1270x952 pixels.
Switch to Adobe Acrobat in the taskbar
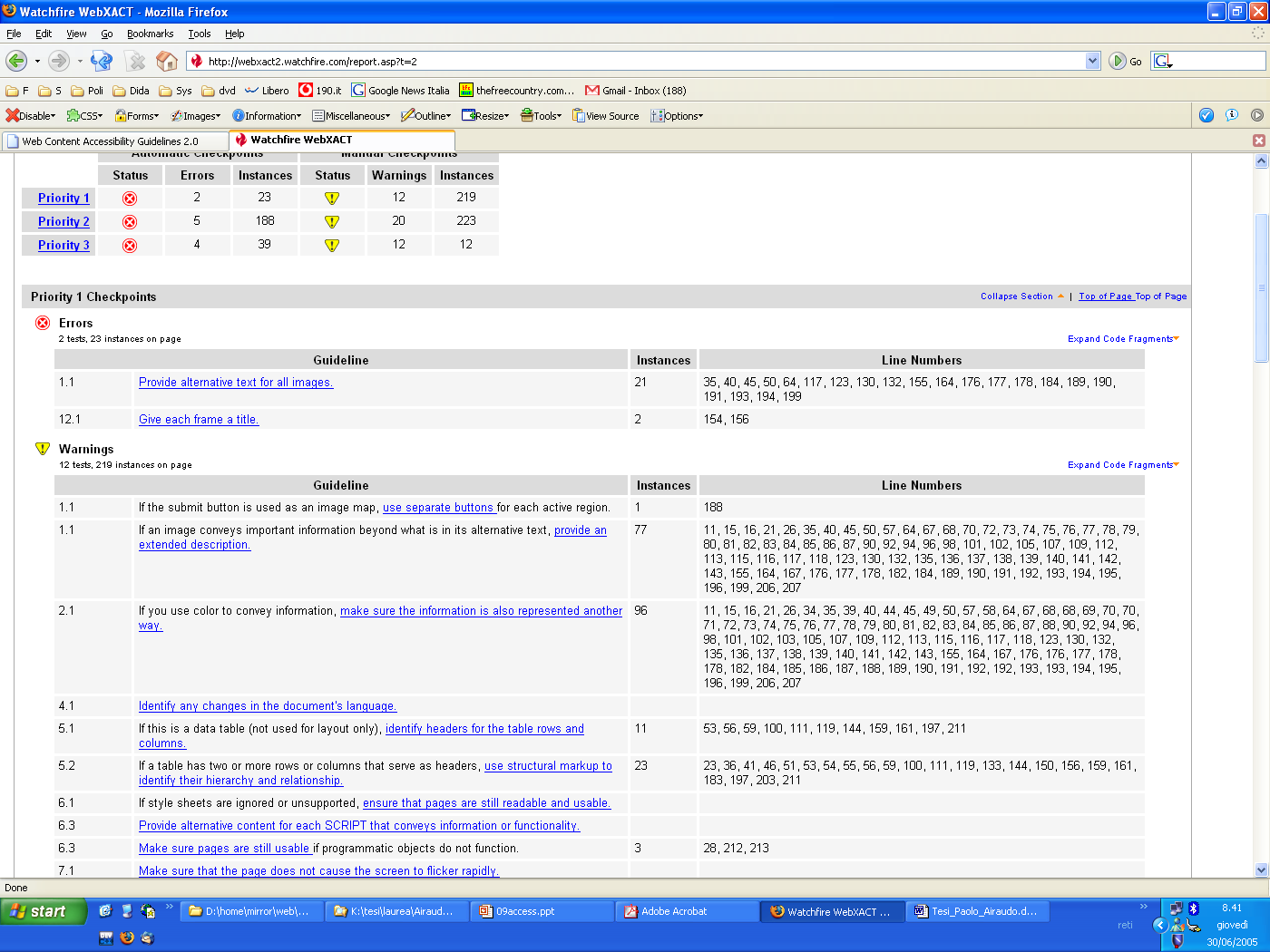(688, 911)
